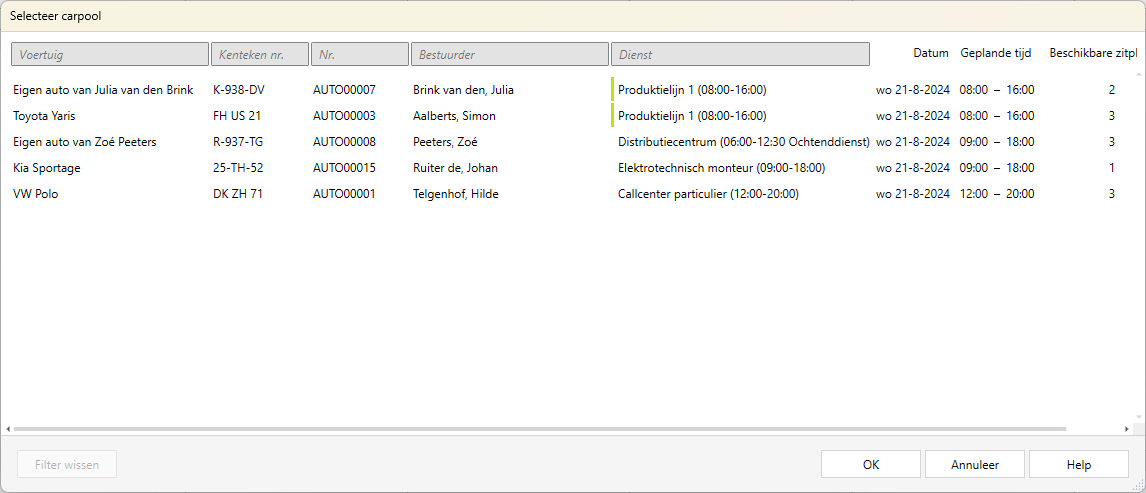Click the horizontal scrollbar thumb
This screenshot has width=1146, height=493.
[x=540, y=429]
